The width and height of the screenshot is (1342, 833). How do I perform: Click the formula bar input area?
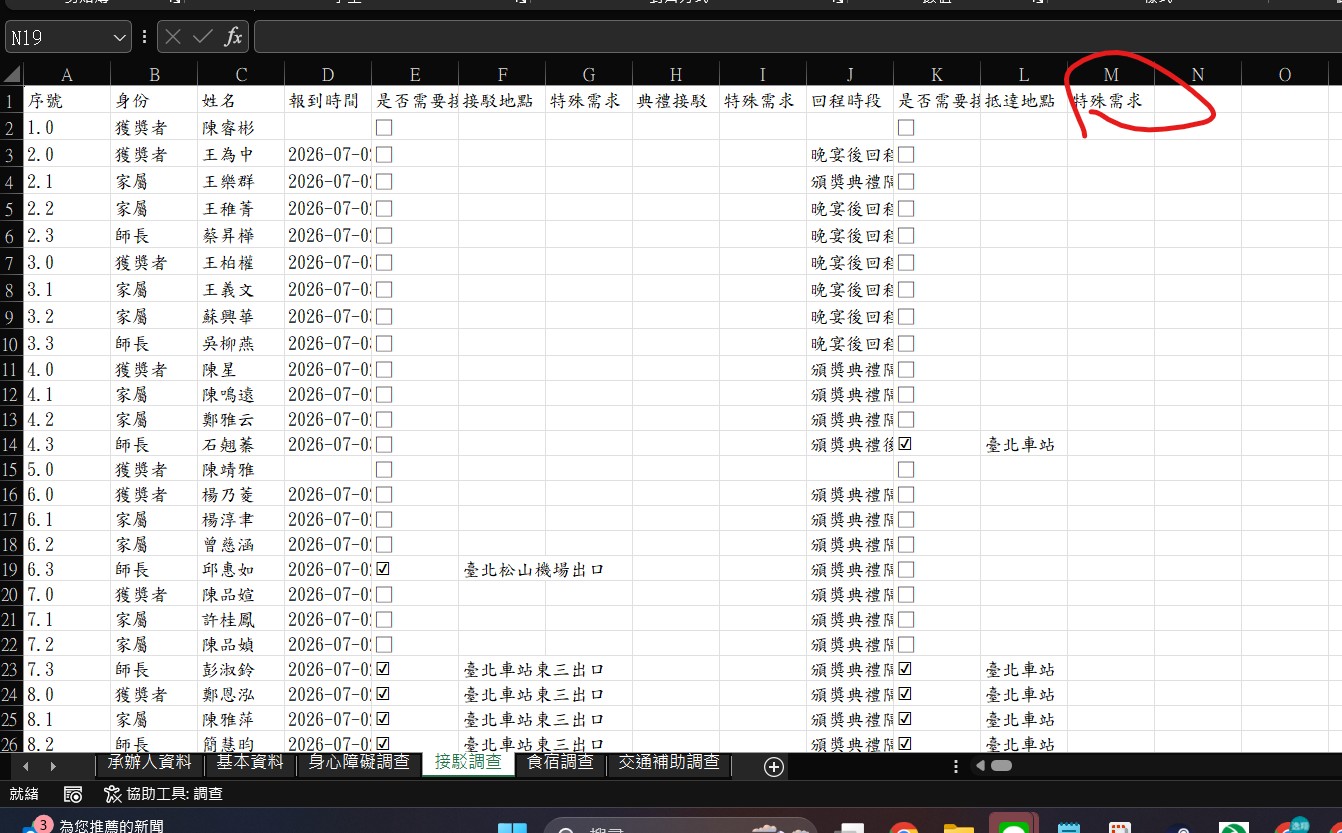797,37
